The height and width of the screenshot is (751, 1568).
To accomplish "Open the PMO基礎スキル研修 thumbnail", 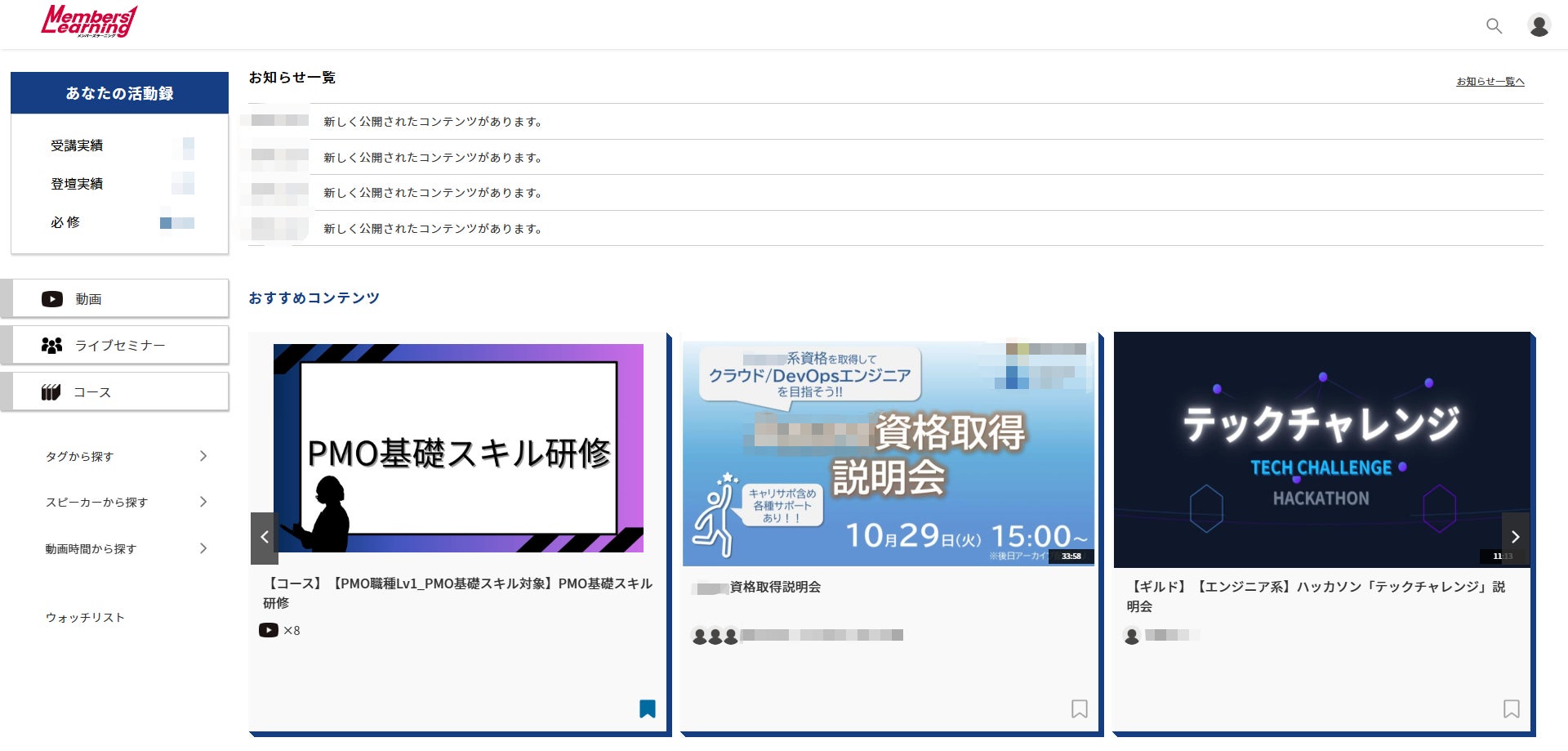I will [458, 449].
